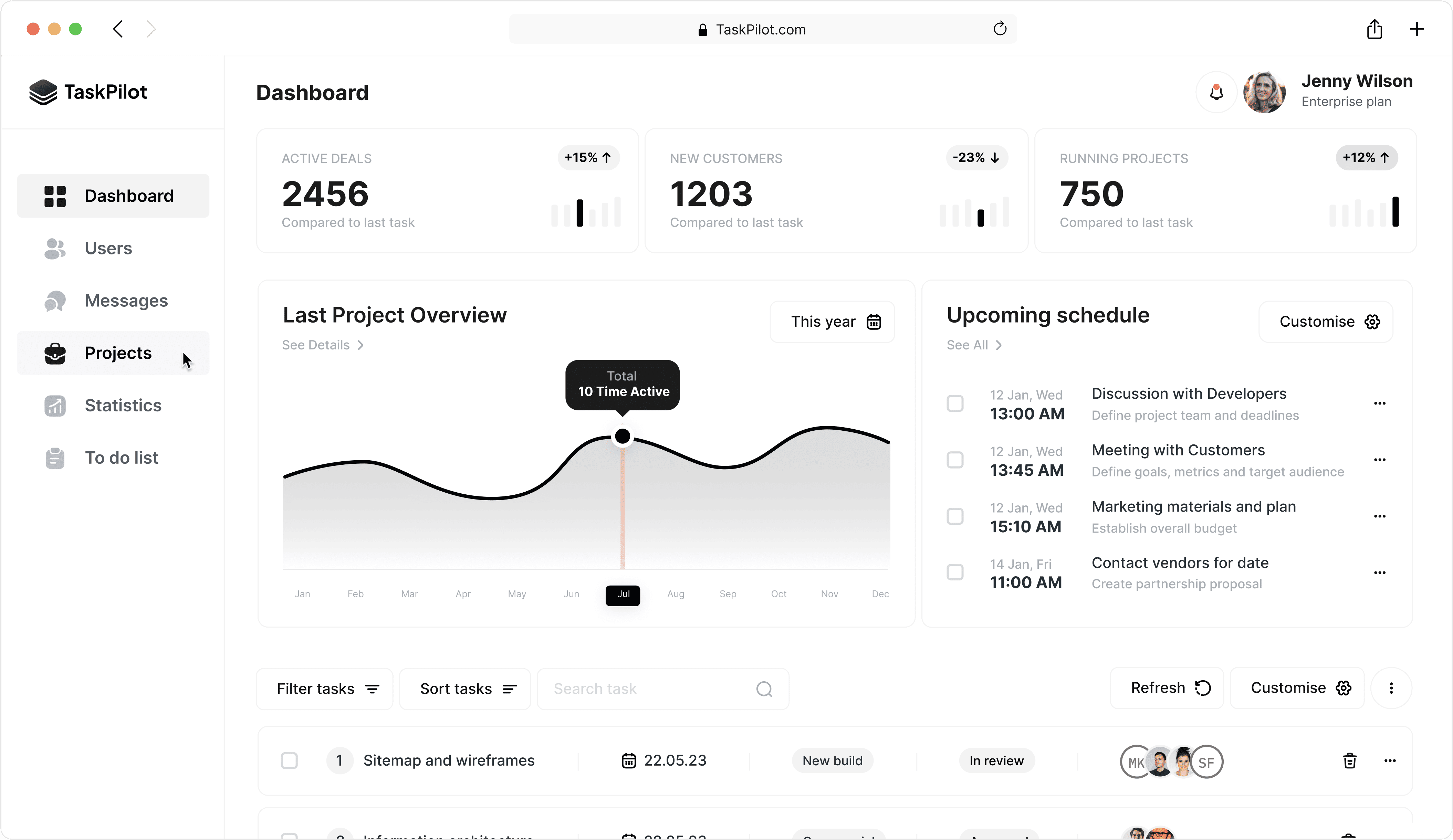Open the Projects menu item

pyautogui.click(x=113, y=354)
